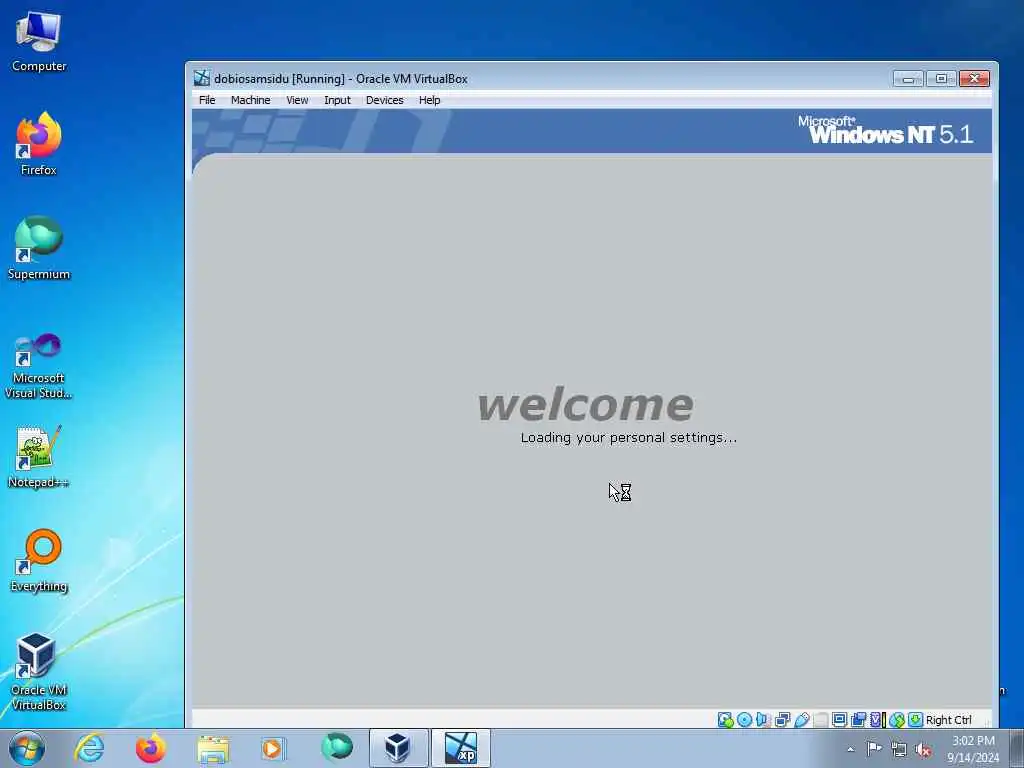The image size is (1024, 768).
Task: Minimize the VirtualBox VM window
Action: (x=908, y=78)
